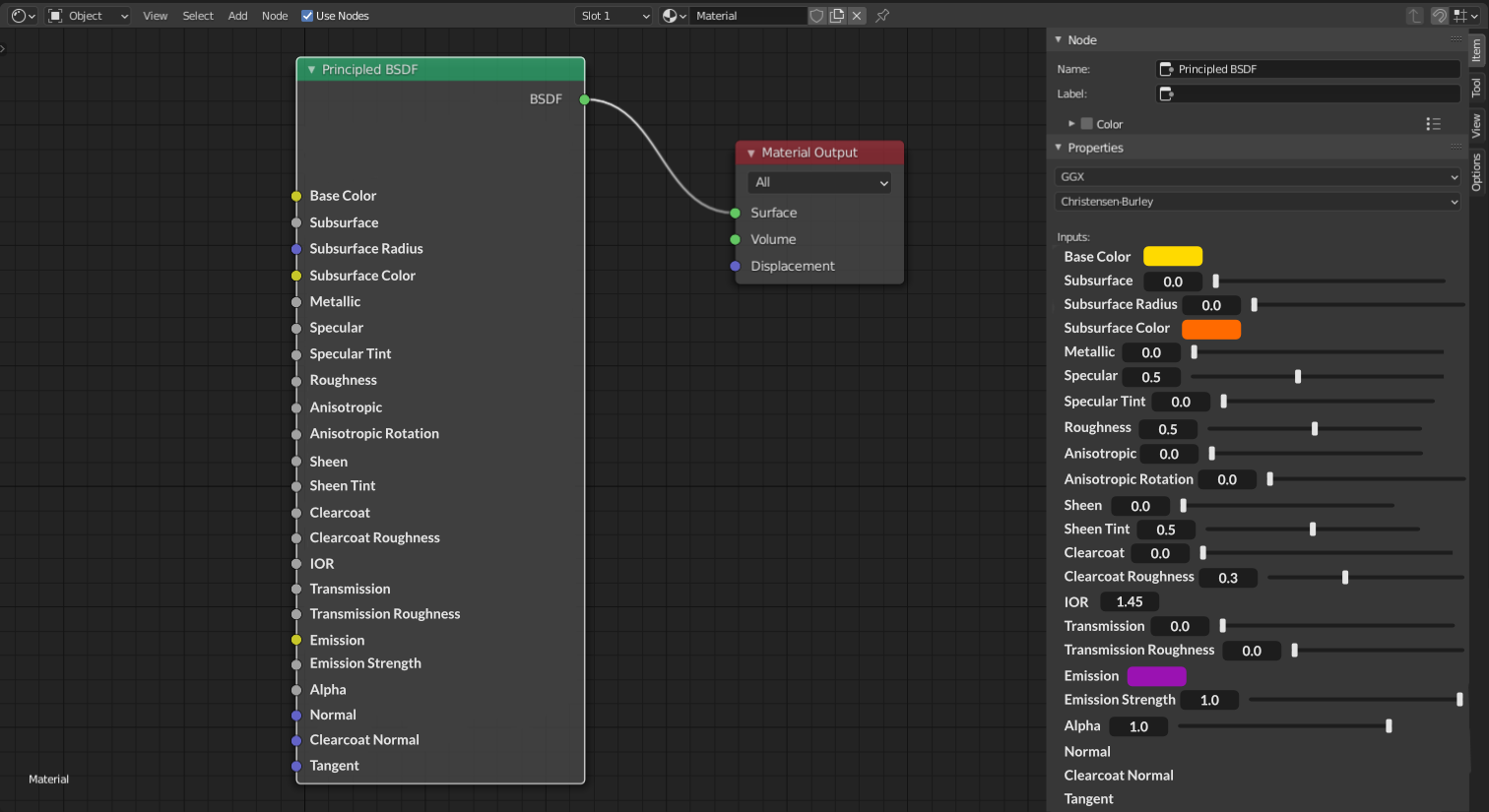Open the Select menu
Screen dimensions: 1489x812
(198, 16)
